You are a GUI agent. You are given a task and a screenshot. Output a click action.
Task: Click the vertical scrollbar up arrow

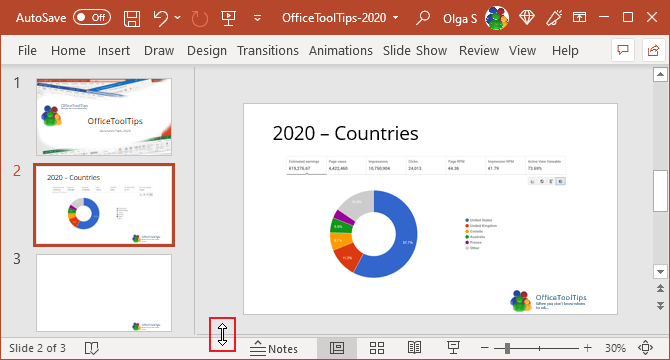(660, 75)
